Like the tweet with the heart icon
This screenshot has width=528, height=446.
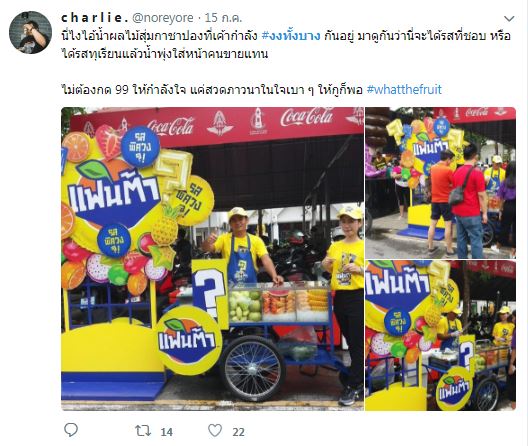point(215,431)
